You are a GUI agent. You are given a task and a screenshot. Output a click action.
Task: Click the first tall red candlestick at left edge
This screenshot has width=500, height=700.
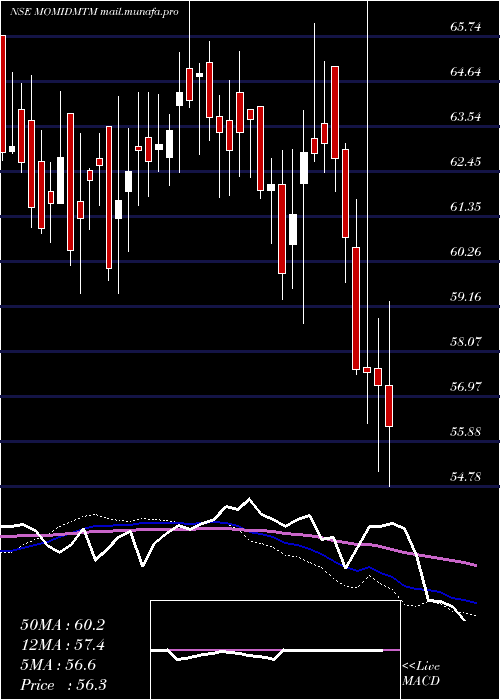3,94
